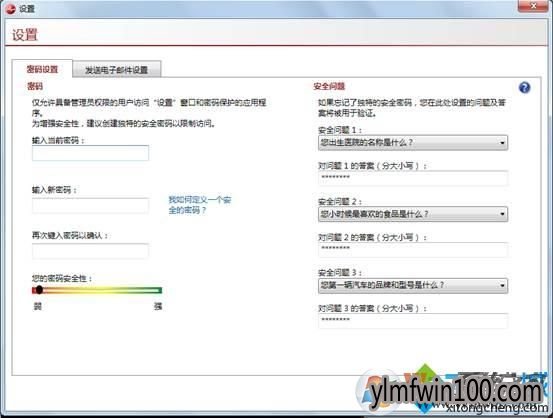Expand the 安全问题 1 dropdown

point(413,143)
